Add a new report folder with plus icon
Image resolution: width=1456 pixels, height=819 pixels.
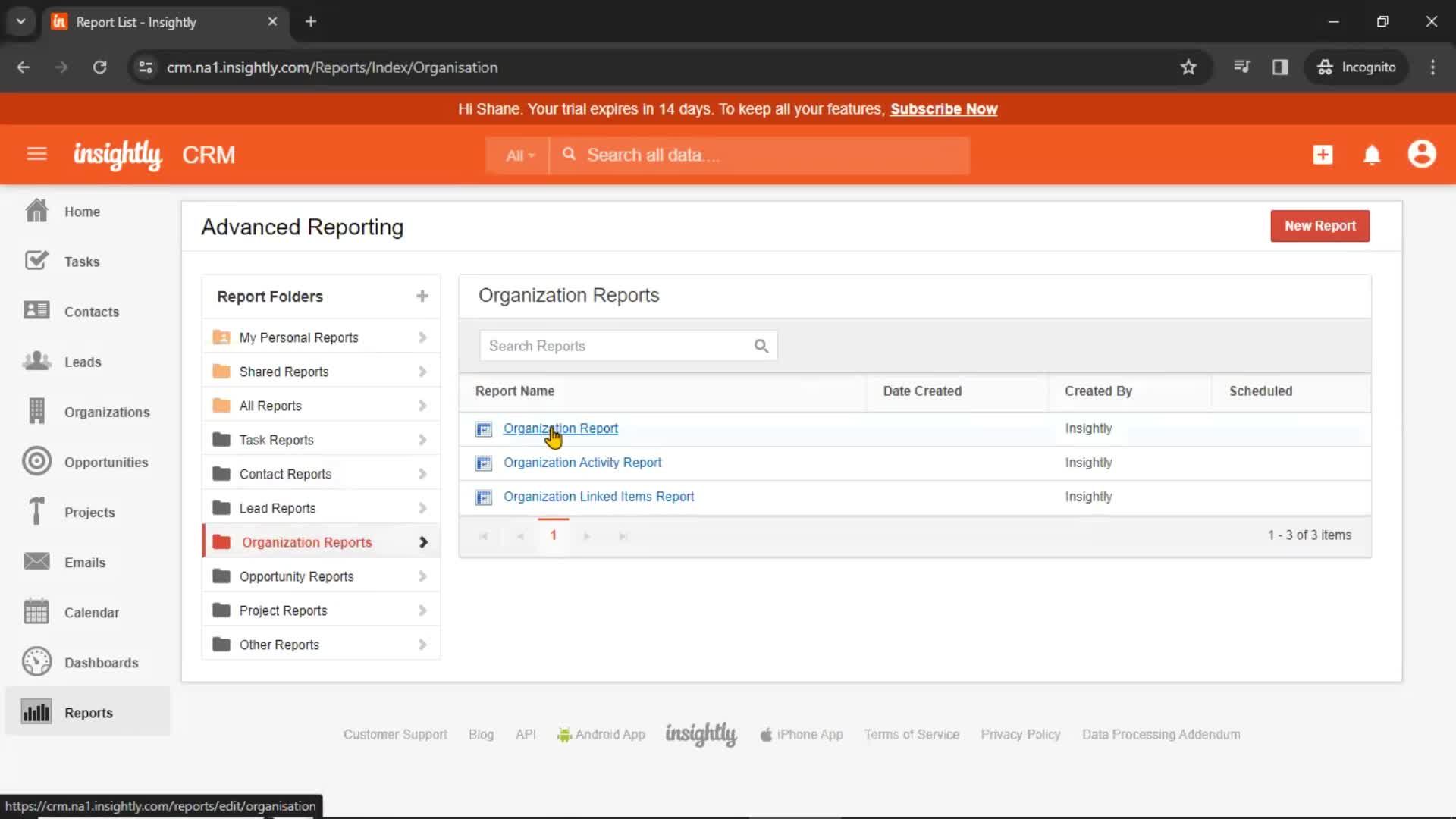pyautogui.click(x=422, y=297)
